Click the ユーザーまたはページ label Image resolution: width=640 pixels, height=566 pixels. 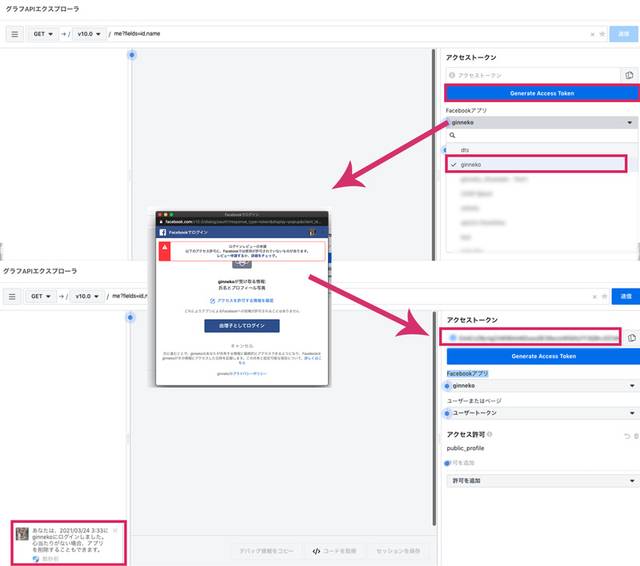click(474, 401)
